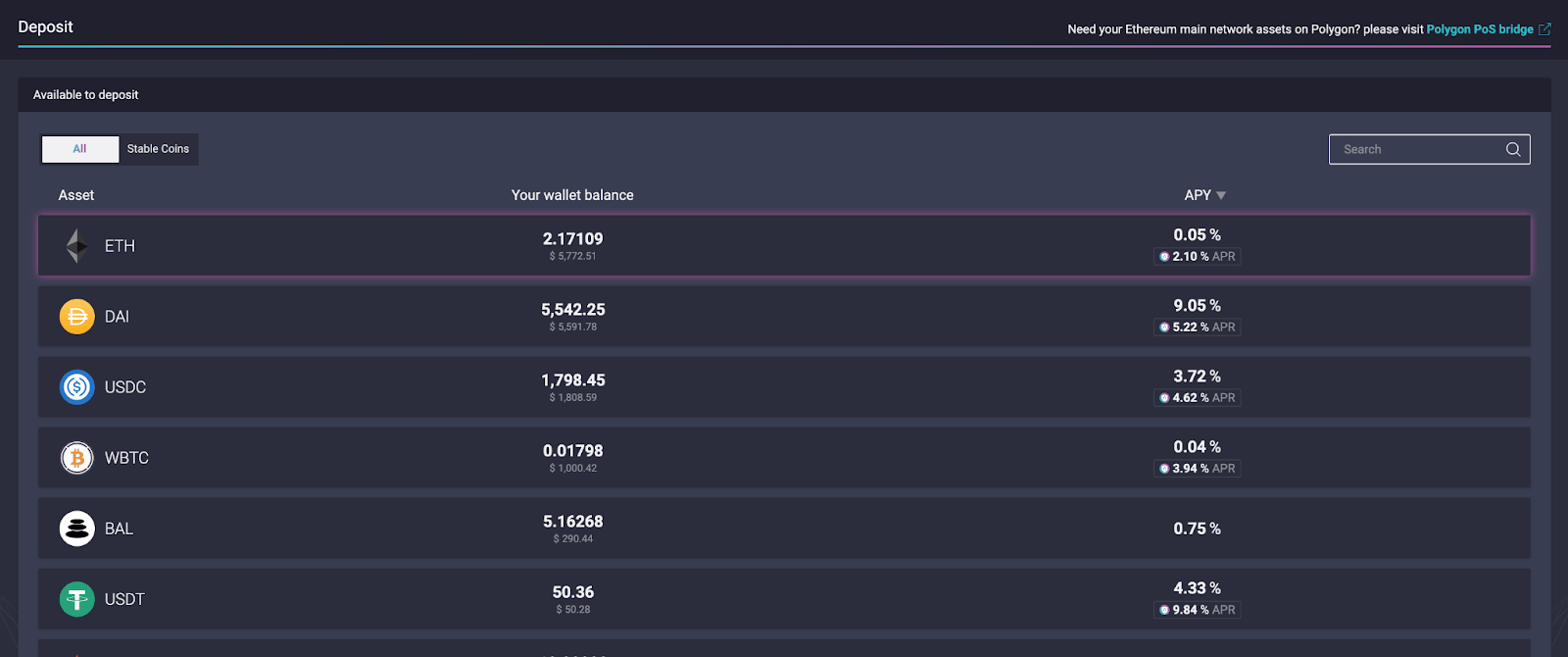
Task: Click the ETH dollar value $ 5,772.51
Action: click(573, 256)
